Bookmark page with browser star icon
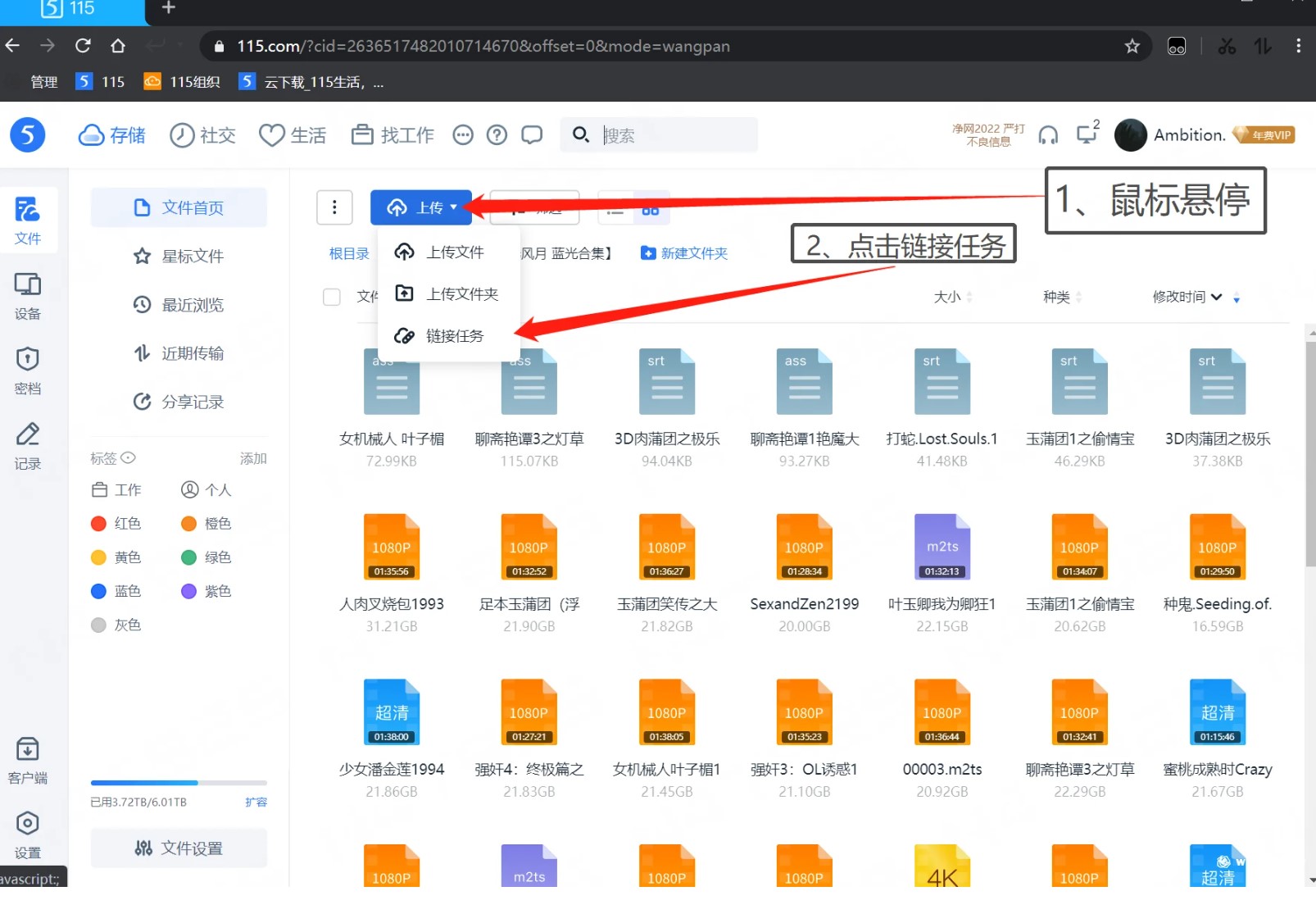This screenshot has width=1316, height=923. coord(1132,46)
